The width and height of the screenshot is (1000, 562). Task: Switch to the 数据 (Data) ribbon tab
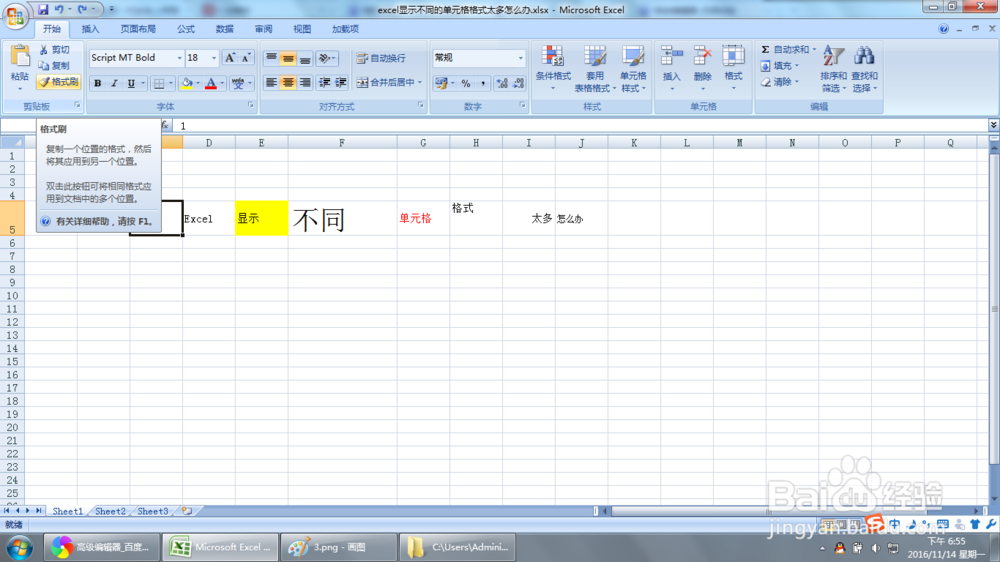224,29
